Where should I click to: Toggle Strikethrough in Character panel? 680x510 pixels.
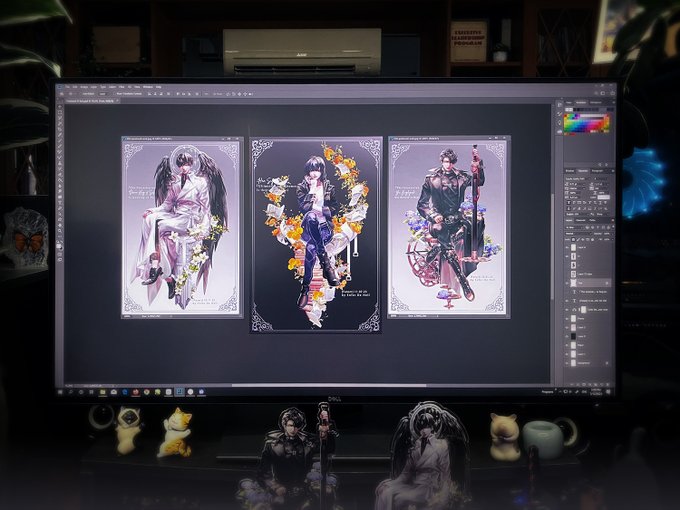click(605, 203)
